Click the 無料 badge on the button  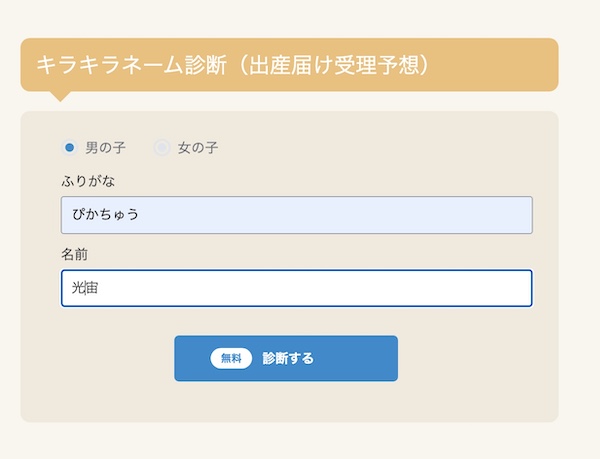click(231, 358)
